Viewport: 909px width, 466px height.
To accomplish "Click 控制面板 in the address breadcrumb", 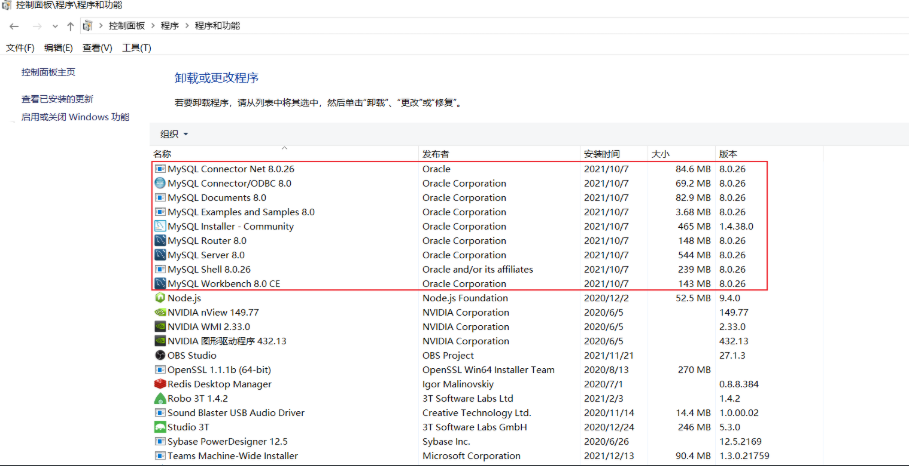I will 127,26.
